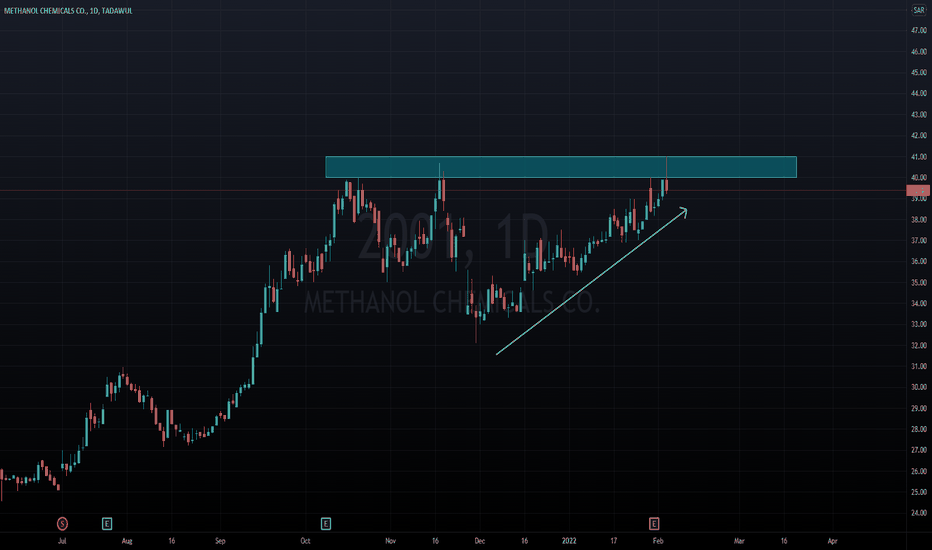Click the Feb label on the time axis
The width and height of the screenshot is (932, 550).
658,541
